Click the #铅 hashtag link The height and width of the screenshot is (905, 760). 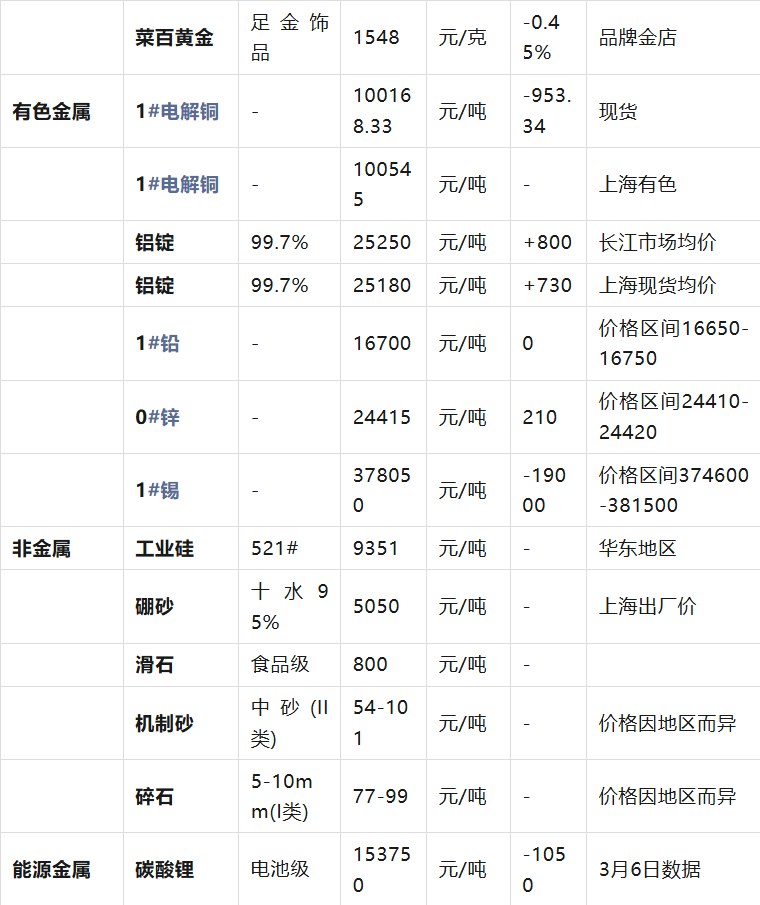click(x=164, y=343)
